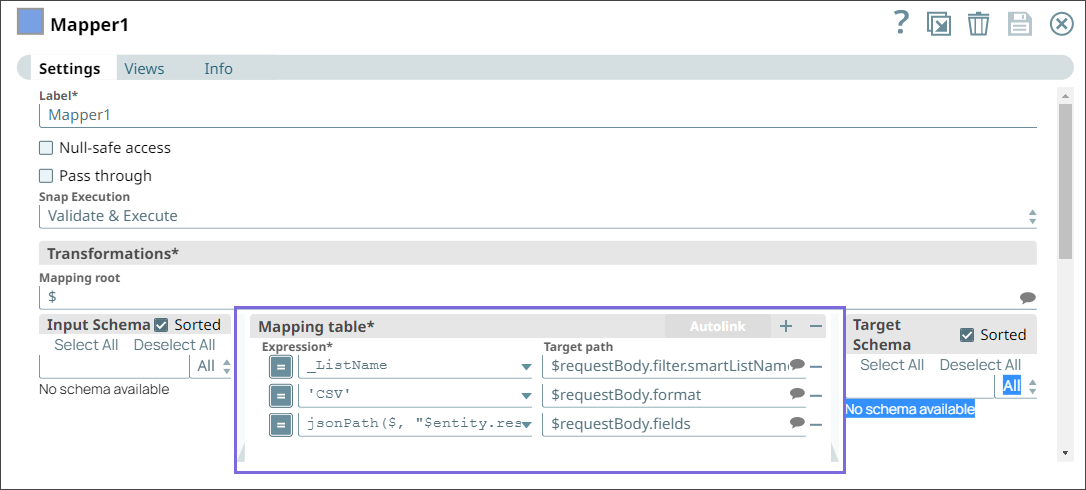This screenshot has width=1086, height=490.
Task: Click Deselect All under Input Schema
Action: [174, 344]
